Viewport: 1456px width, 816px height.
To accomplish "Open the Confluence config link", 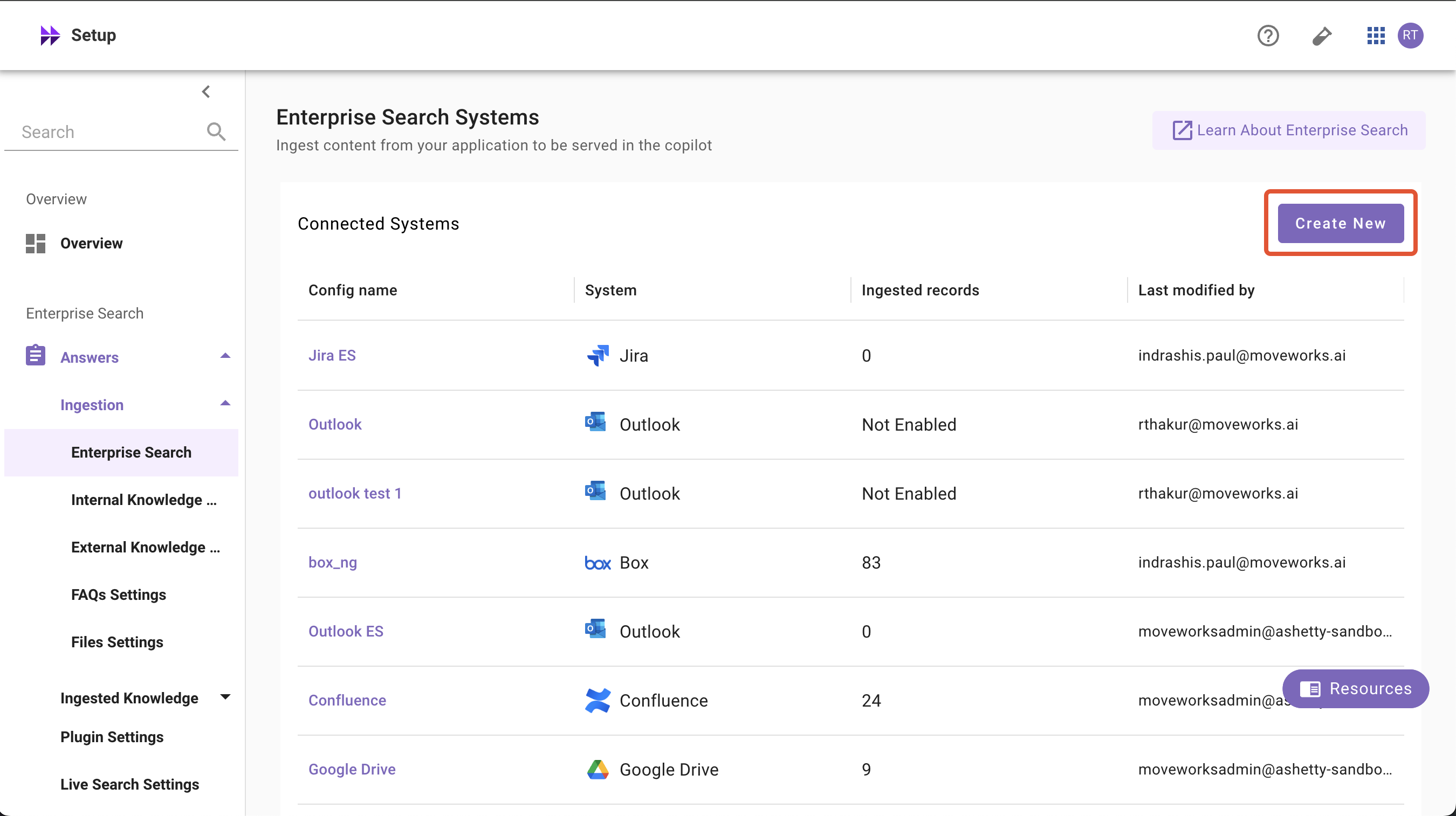I will pos(347,700).
